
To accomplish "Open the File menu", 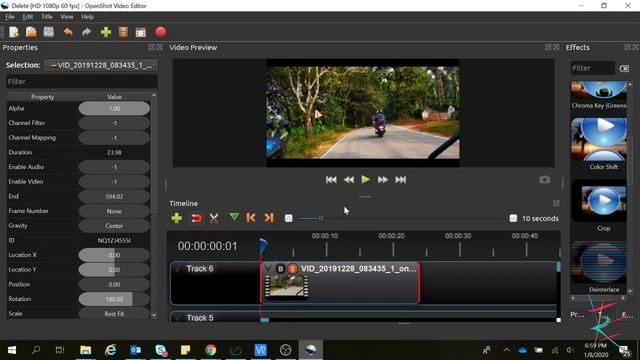I will pyautogui.click(x=10, y=17).
